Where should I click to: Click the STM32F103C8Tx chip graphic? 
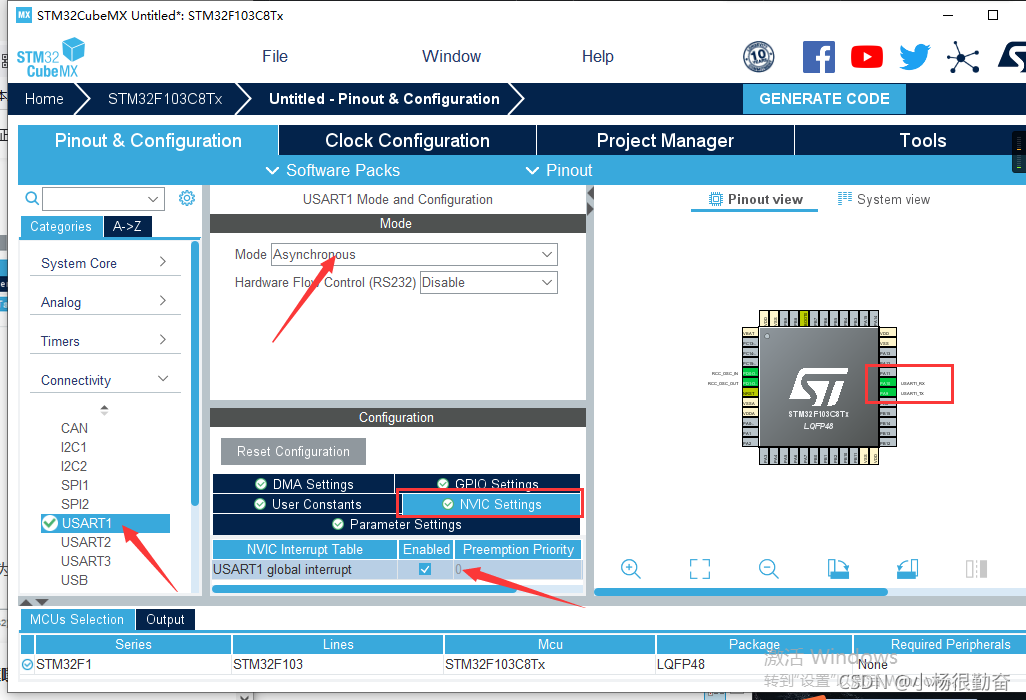click(819, 387)
